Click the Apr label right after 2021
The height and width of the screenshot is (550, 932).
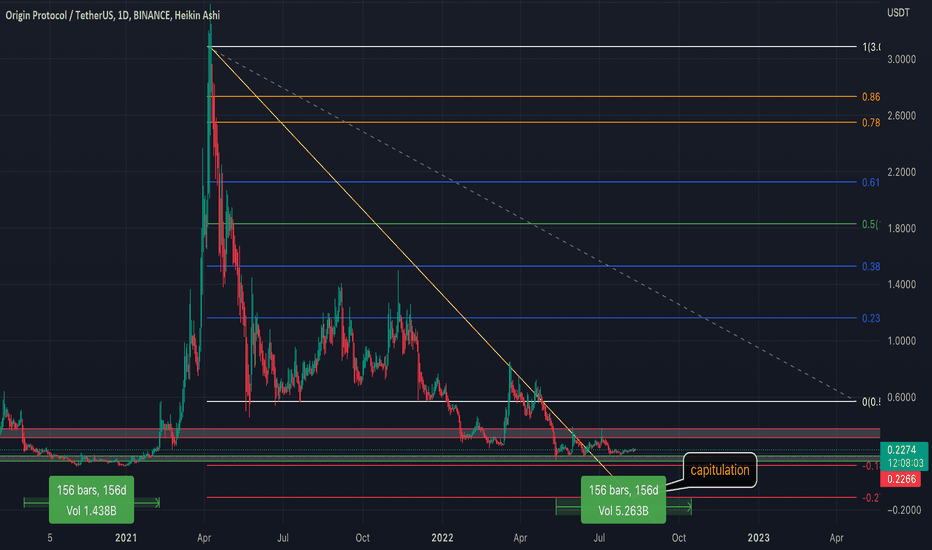click(204, 538)
